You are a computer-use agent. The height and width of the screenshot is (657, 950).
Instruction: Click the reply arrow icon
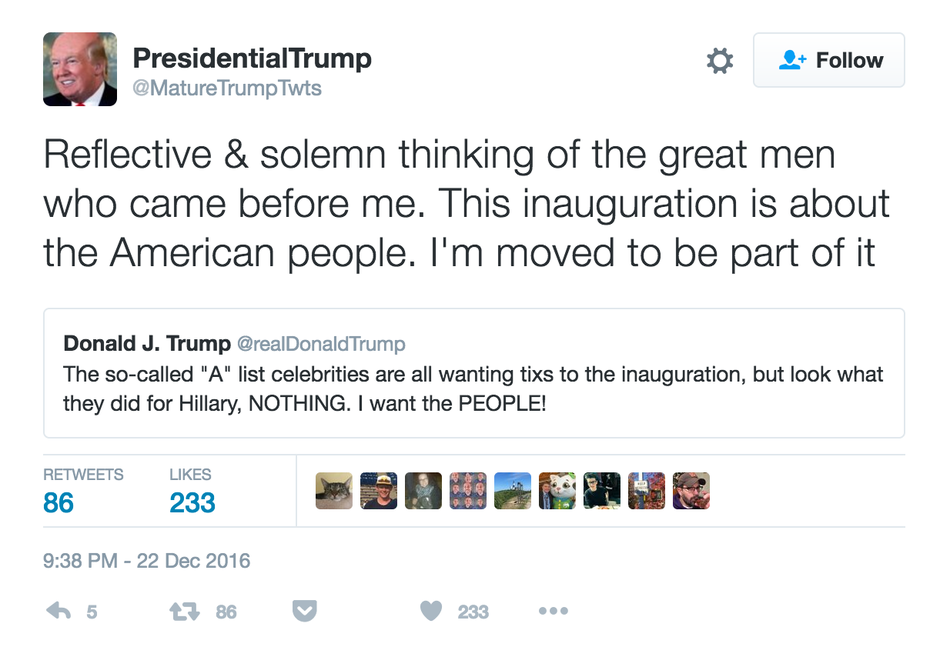pos(60,610)
